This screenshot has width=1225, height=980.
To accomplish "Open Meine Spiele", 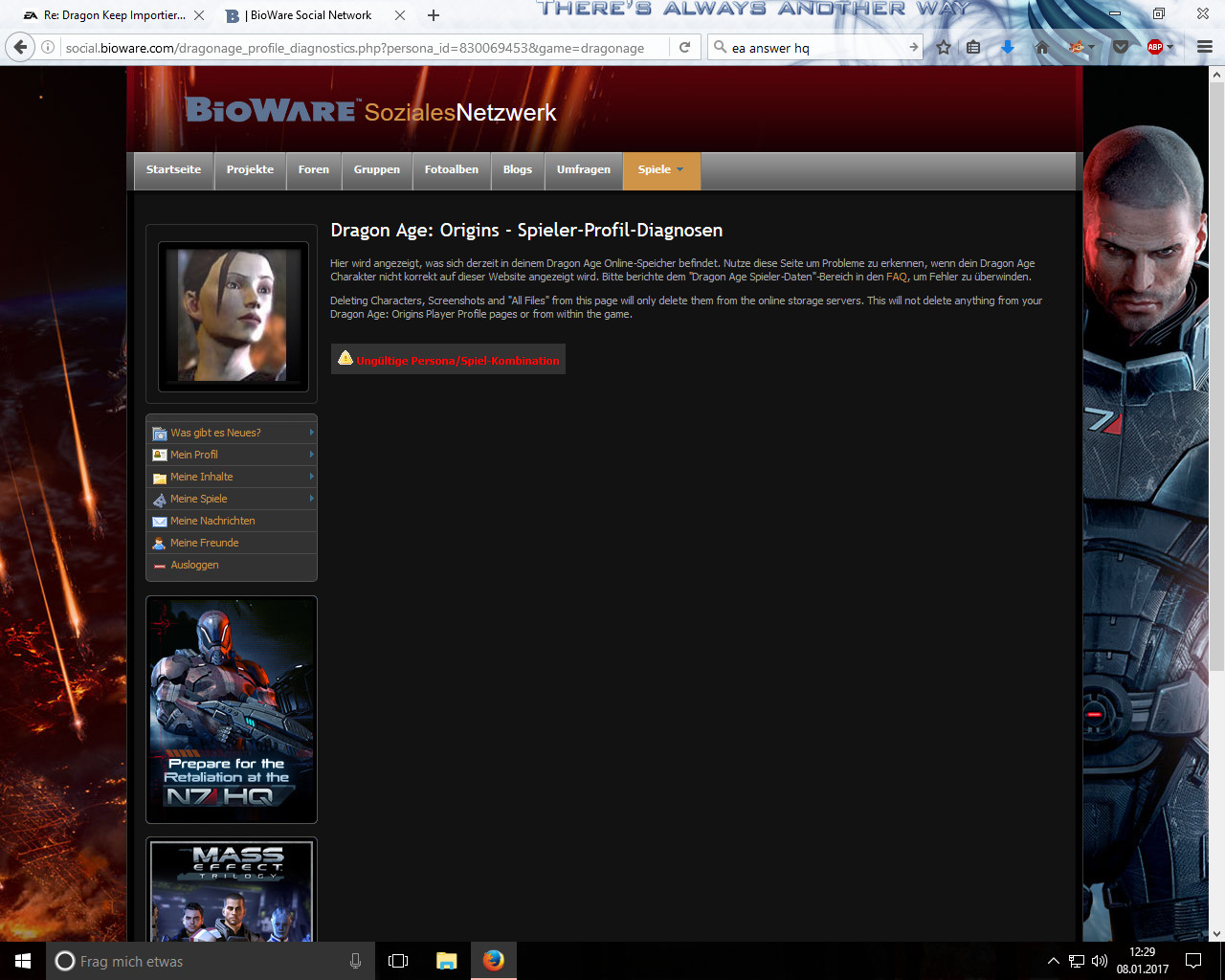I will pos(199,499).
